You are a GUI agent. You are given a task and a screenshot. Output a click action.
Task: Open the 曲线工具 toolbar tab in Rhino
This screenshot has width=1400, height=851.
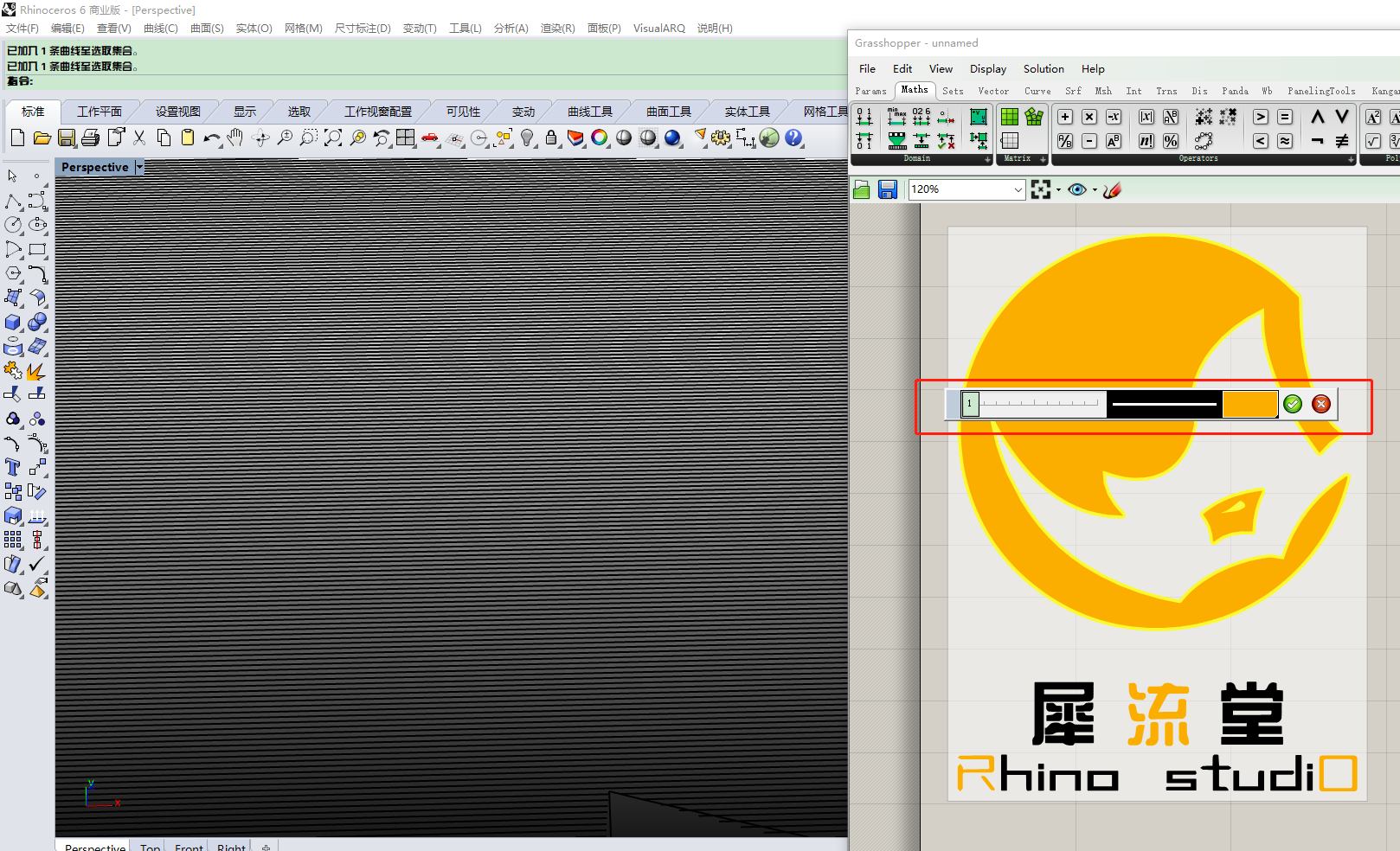590,112
